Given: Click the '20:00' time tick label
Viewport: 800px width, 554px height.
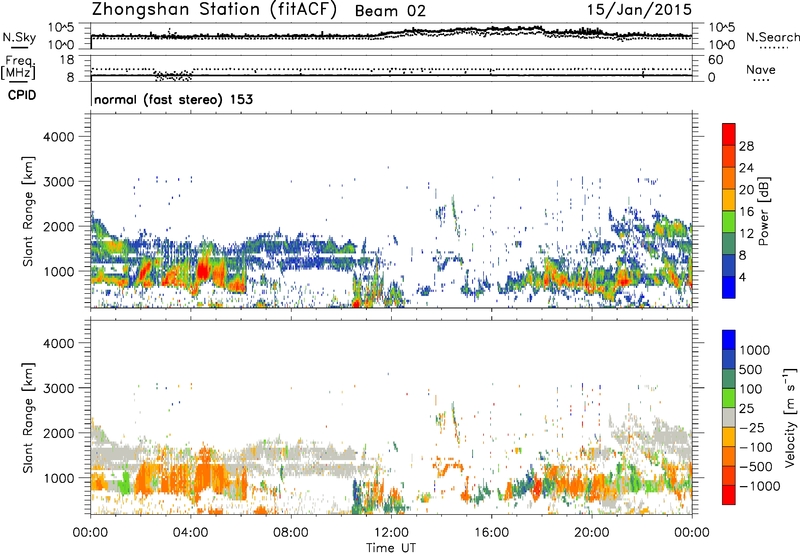Looking at the screenshot, I should pos(591,533).
